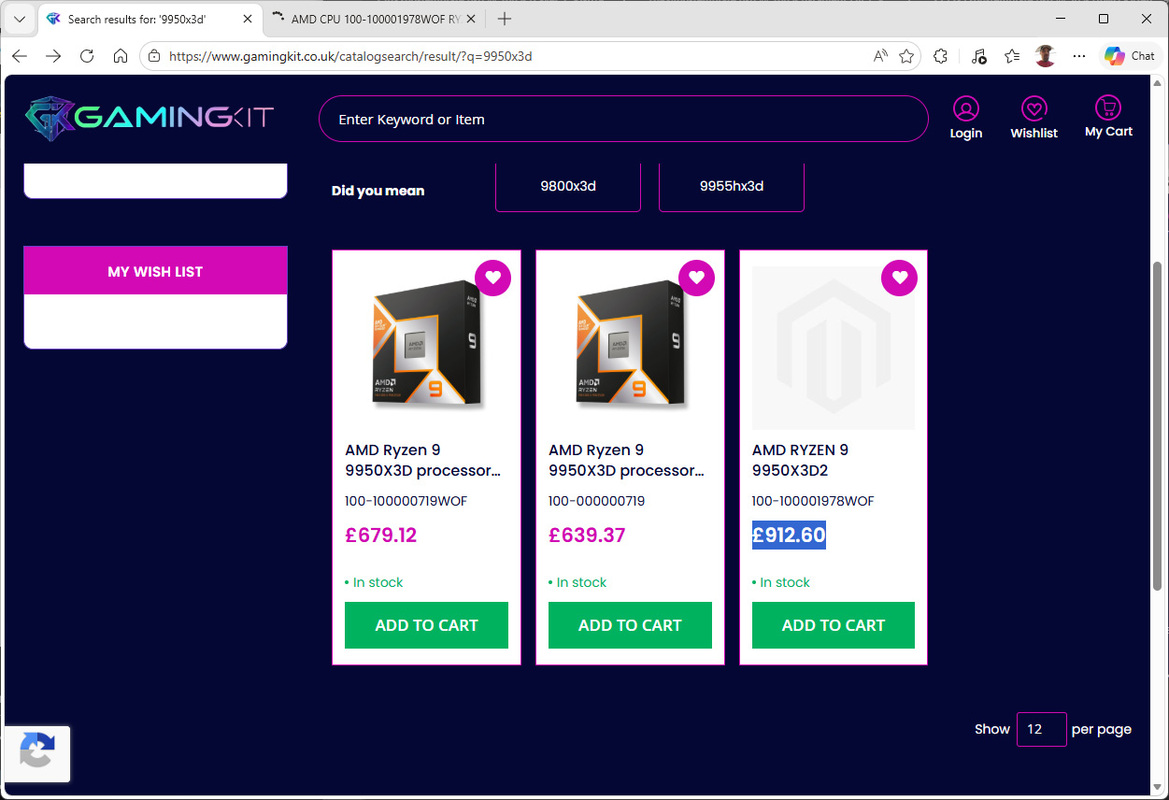1169x800 pixels.
Task: Click the Login user icon
Action: click(965, 109)
